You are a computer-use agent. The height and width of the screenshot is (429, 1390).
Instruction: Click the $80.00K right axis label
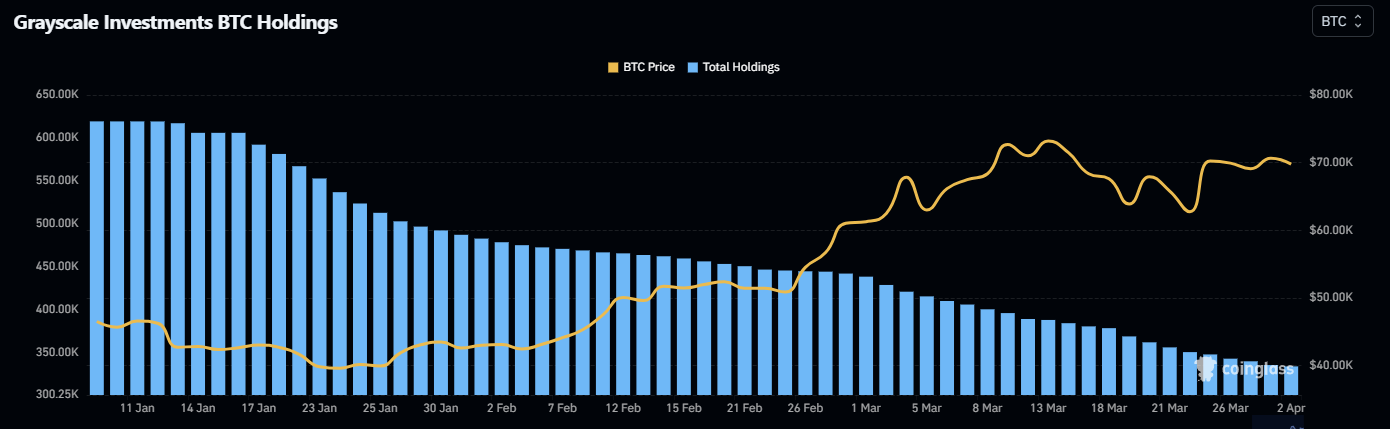point(1330,94)
